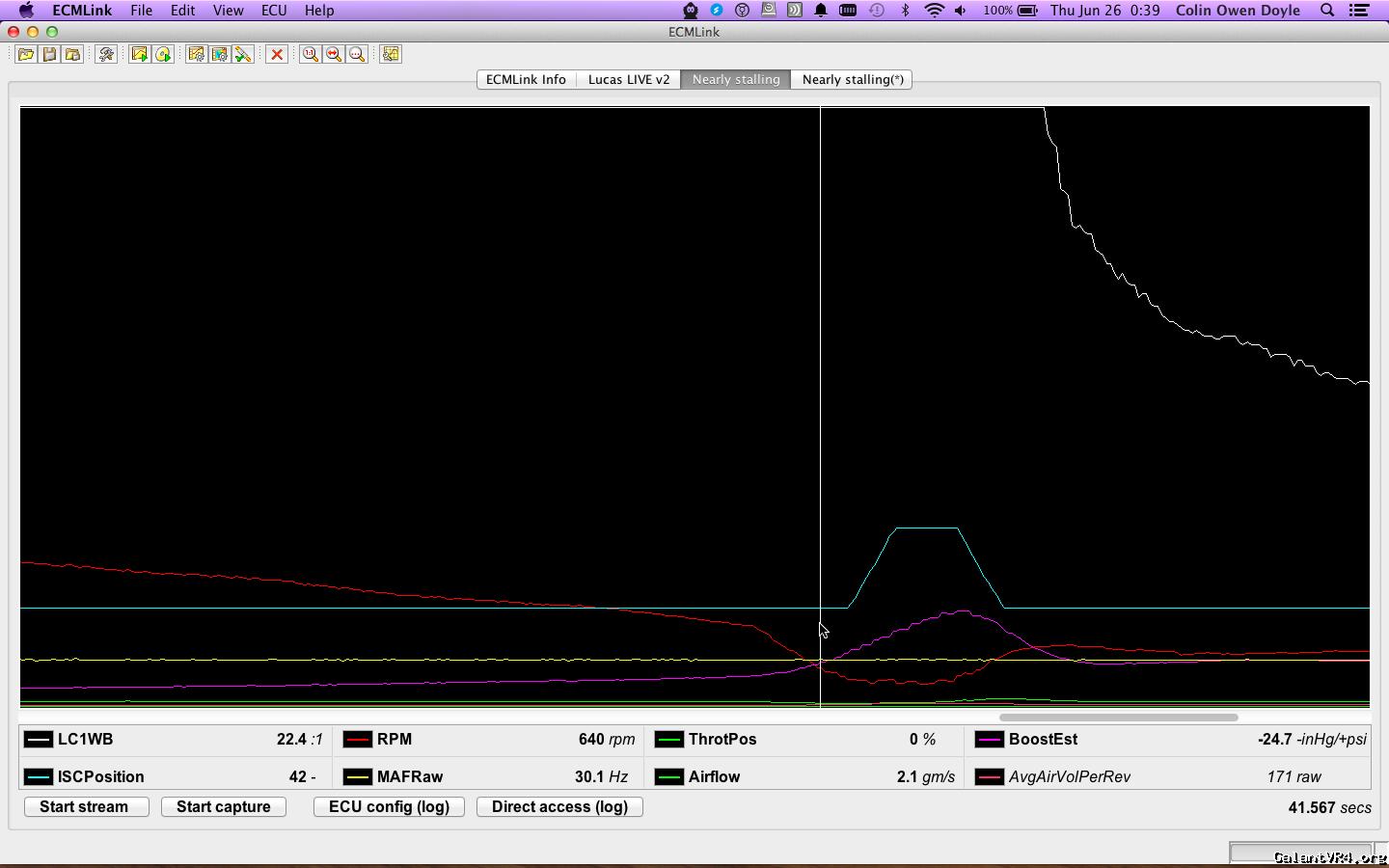Open Spotlight search in the menu bar
The height and width of the screenshot is (868, 1389).
tap(1327, 11)
